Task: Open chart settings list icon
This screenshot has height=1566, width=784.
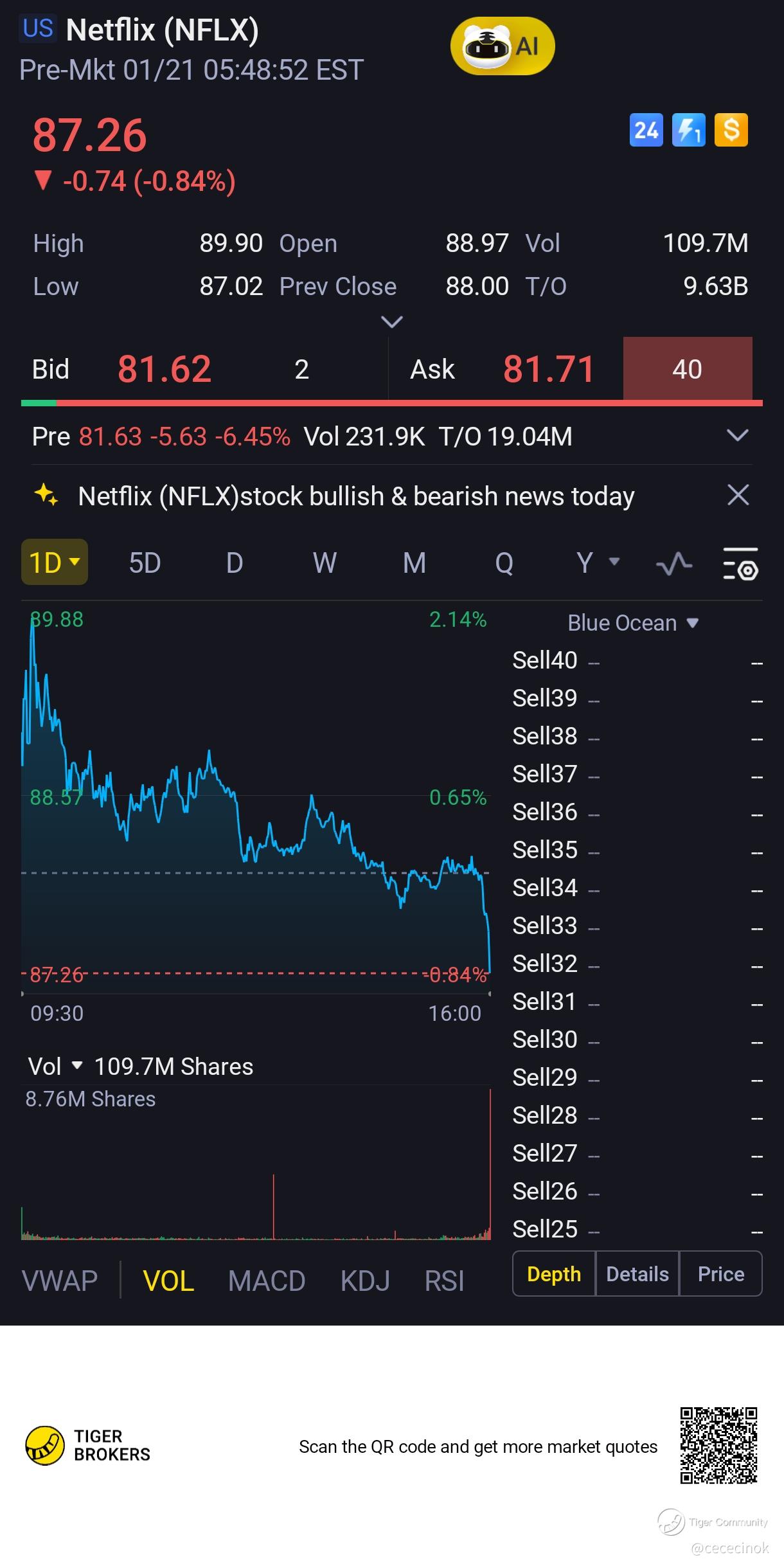Action: point(740,564)
